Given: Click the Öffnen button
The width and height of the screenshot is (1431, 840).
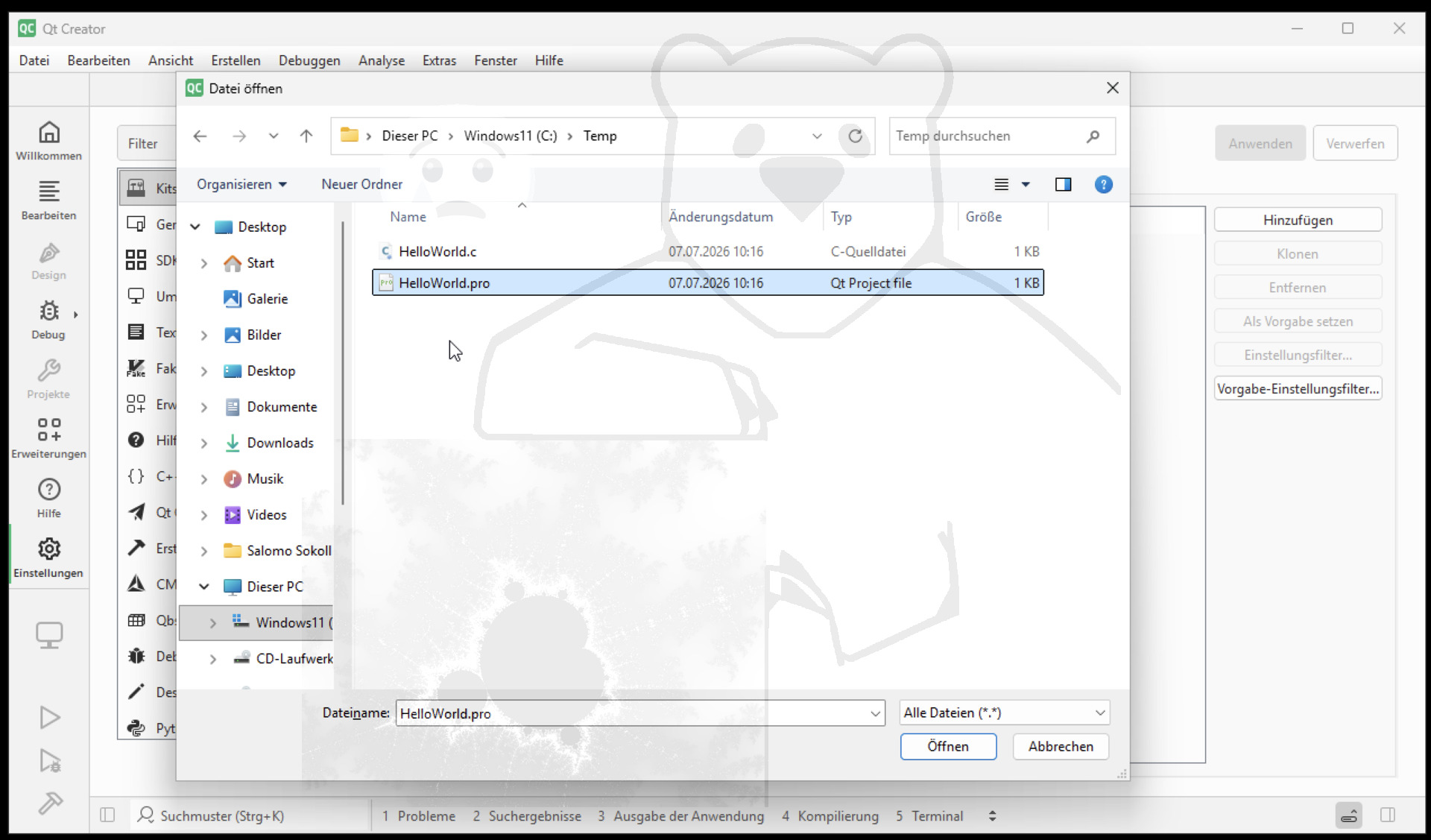Looking at the screenshot, I should tap(948, 746).
